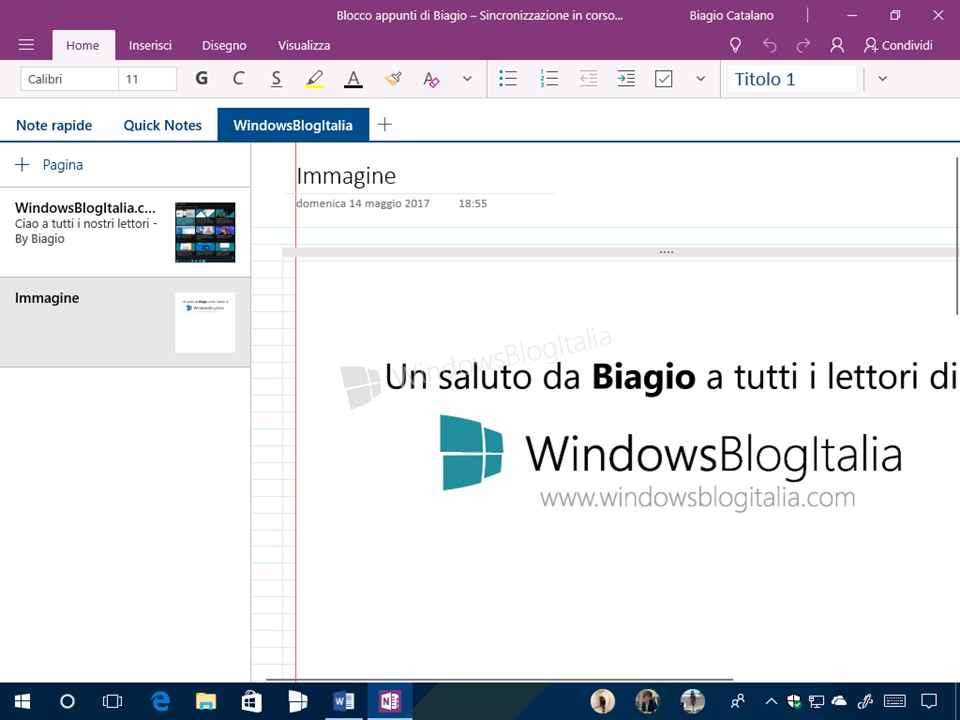The width and height of the screenshot is (960, 720).
Task: Apply bold with the G button
Action: [x=201, y=78]
